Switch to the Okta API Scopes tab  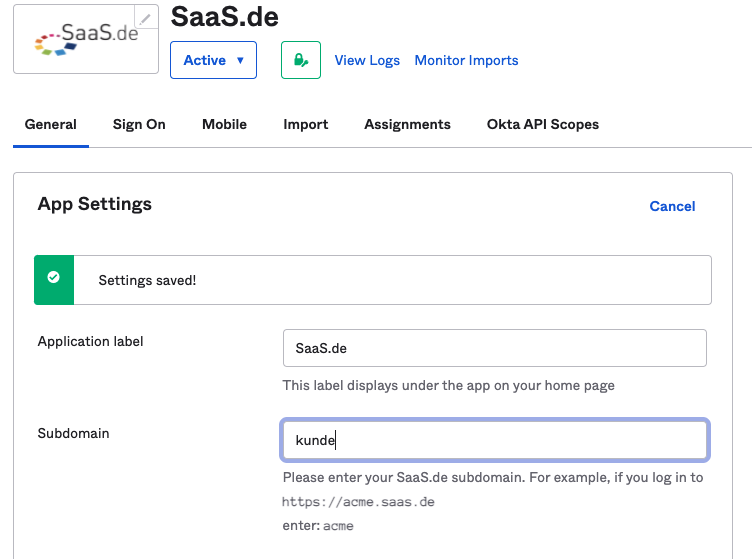click(x=543, y=125)
